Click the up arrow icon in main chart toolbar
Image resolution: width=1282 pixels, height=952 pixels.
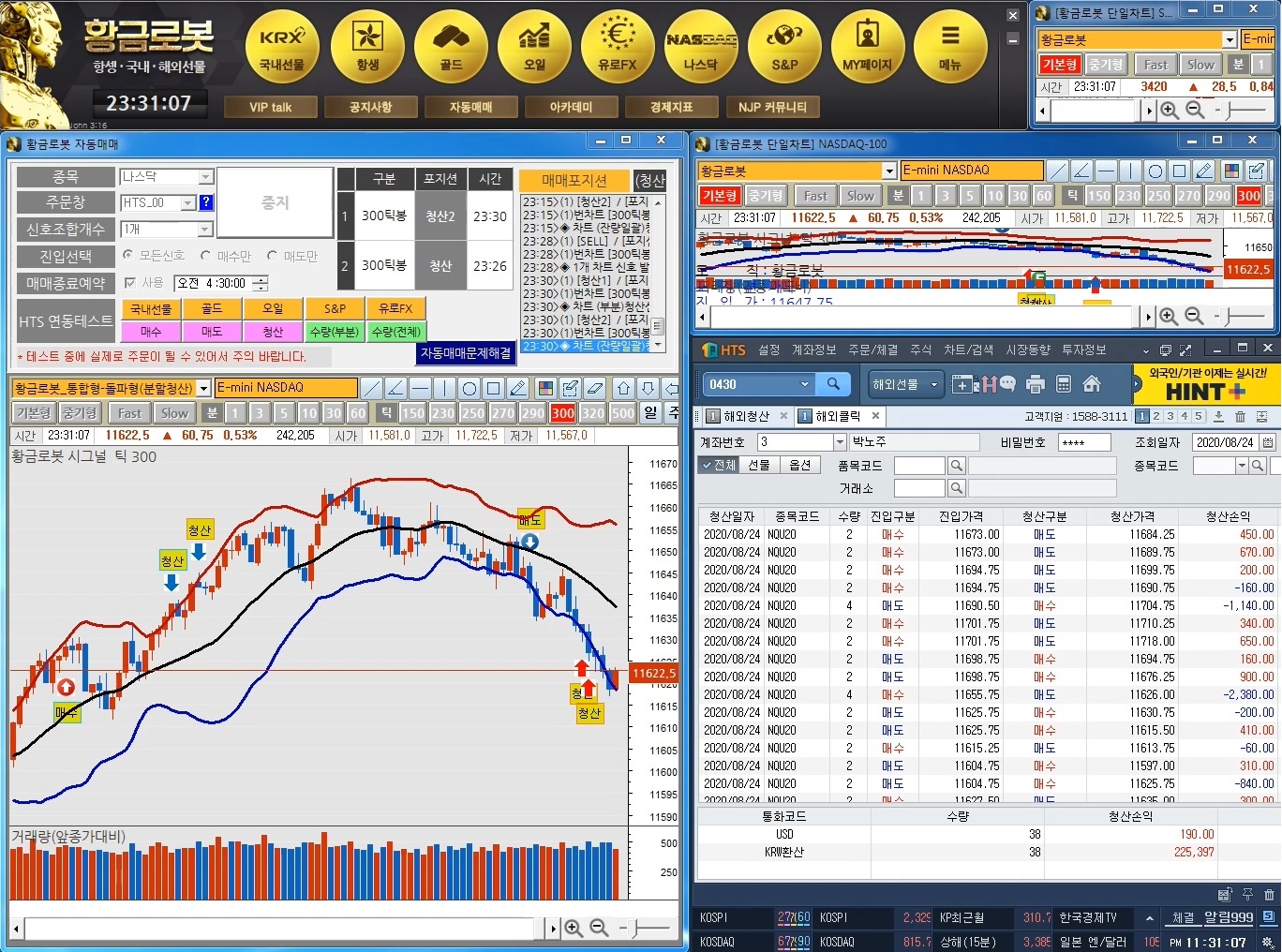tap(623, 388)
